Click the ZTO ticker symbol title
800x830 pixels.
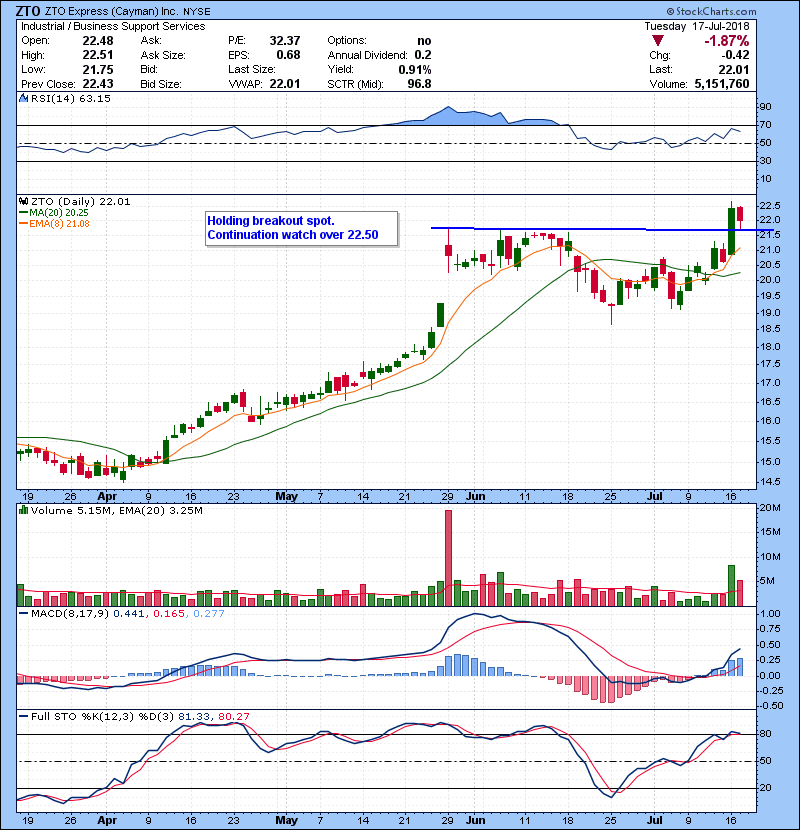point(28,11)
